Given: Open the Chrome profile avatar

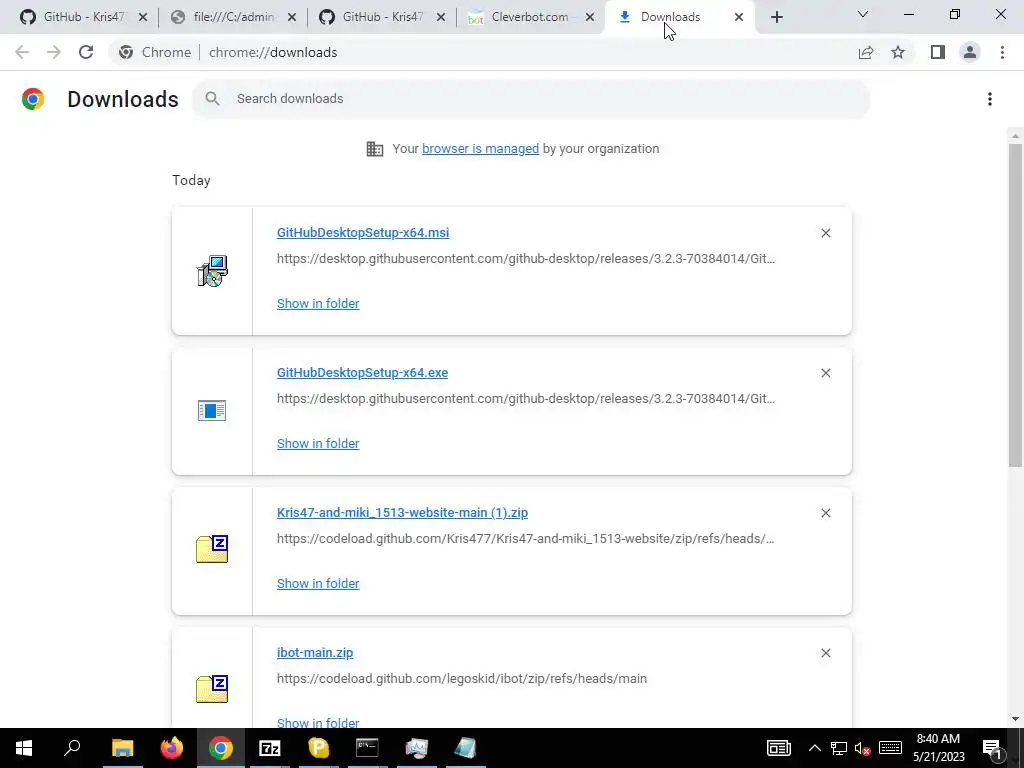Looking at the screenshot, I should tap(970, 52).
